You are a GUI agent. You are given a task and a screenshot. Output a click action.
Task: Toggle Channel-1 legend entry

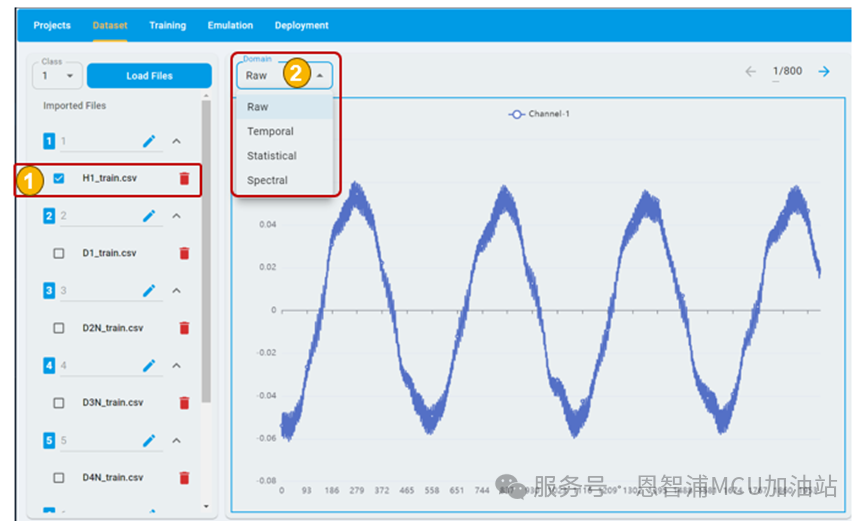(539, 114)
